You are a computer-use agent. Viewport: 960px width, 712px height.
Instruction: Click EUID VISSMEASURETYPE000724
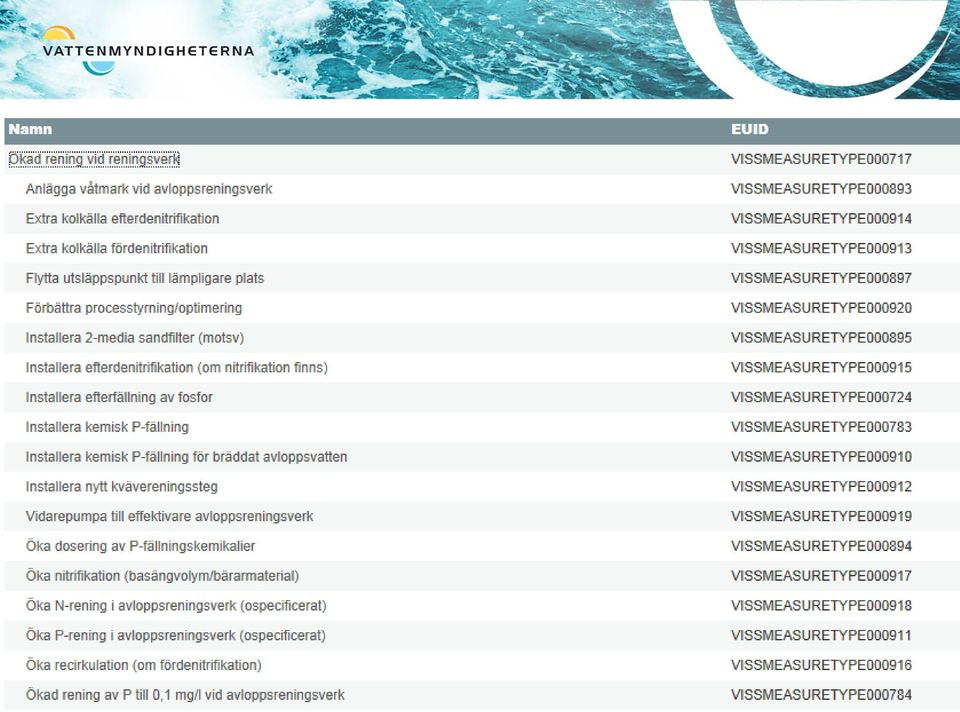click(x=821, y=397)
